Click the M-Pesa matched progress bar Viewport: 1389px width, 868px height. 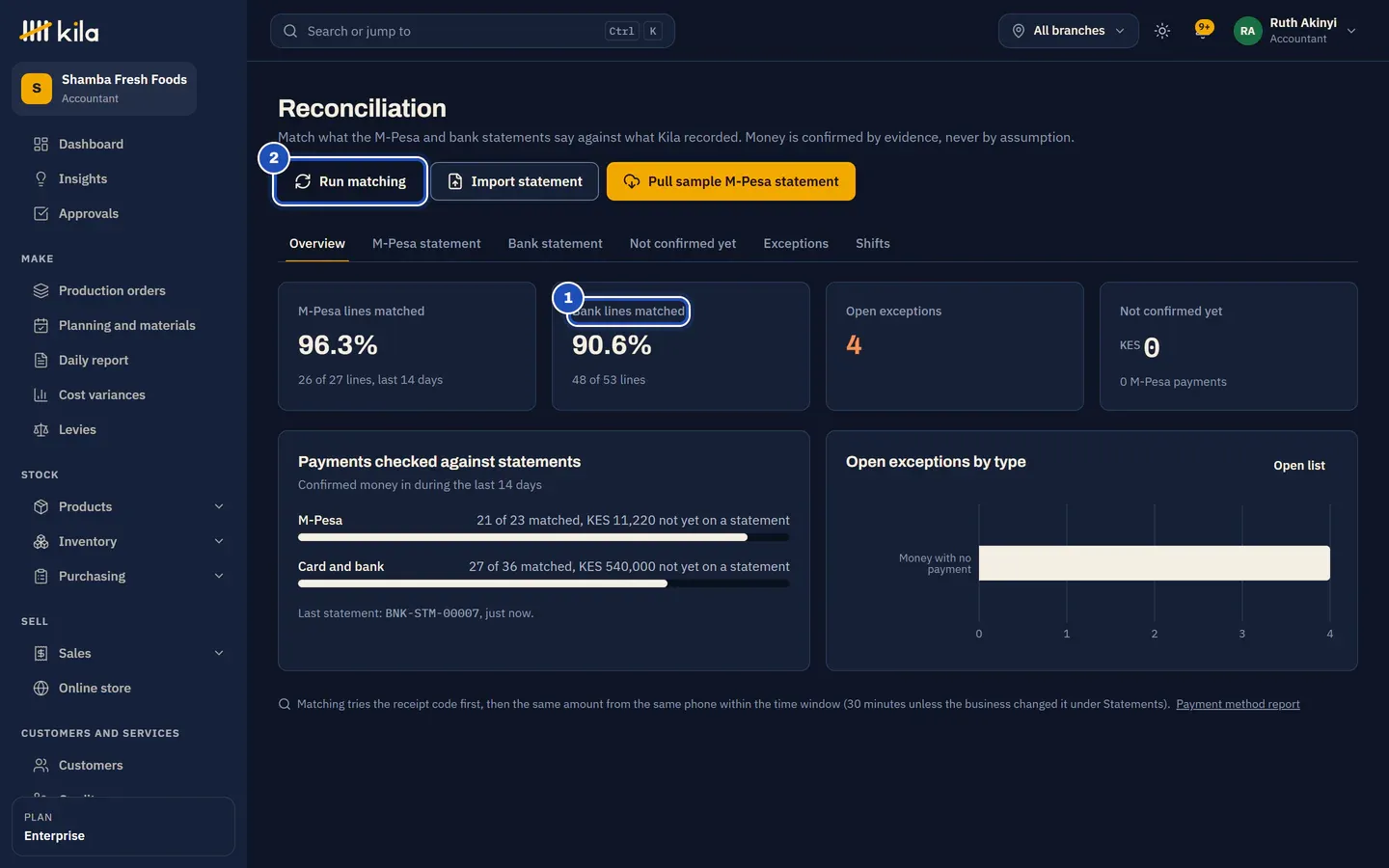pyautogui.click(x=544, y=537)
